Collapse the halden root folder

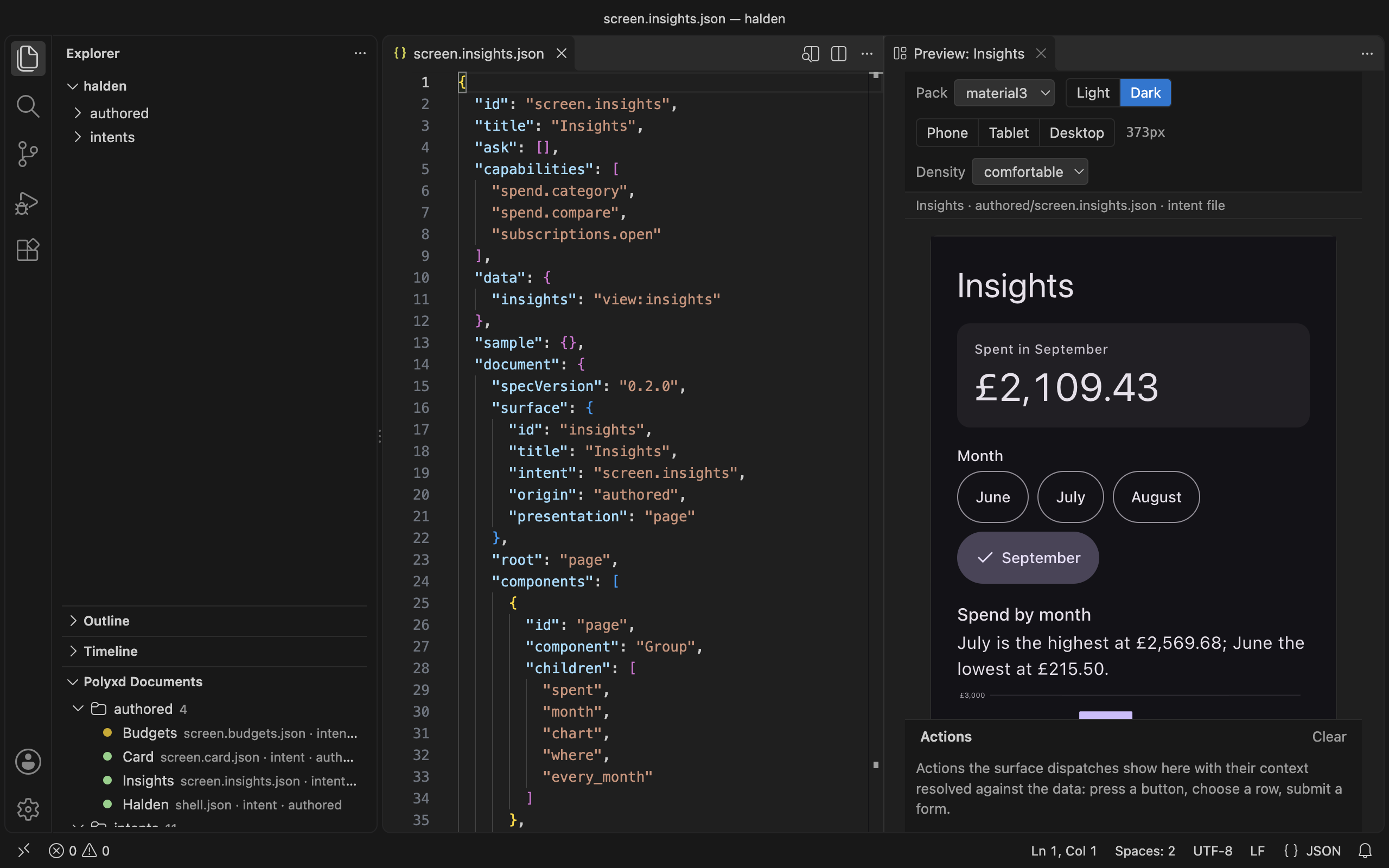point(214,86)
